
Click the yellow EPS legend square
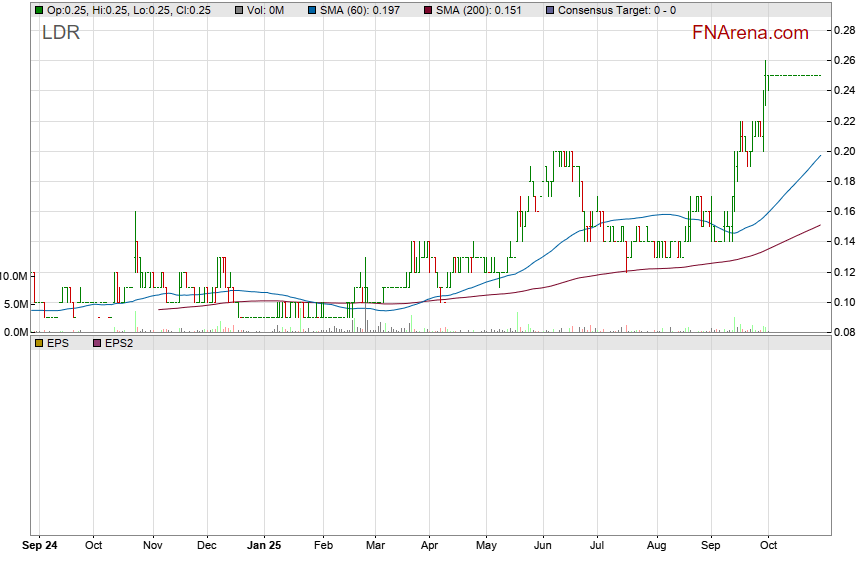39,343
